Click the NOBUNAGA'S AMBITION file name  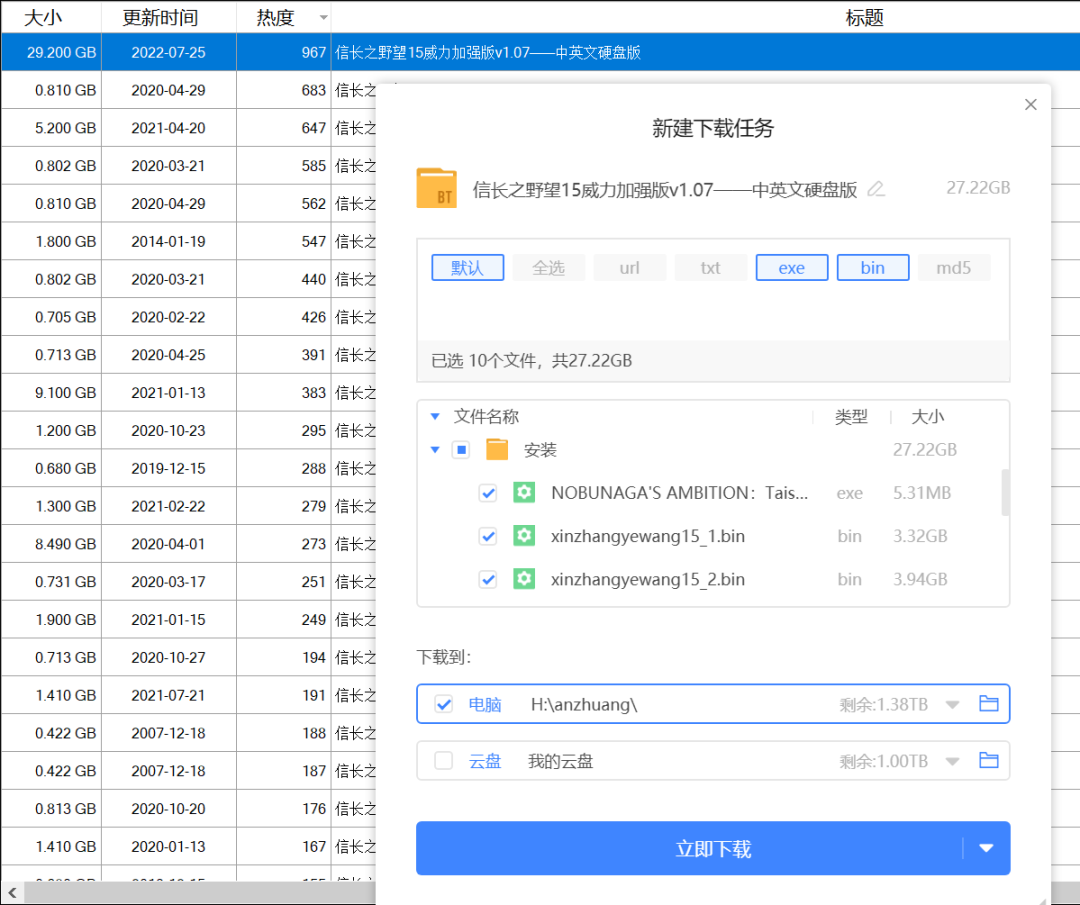tap(679, 492)
